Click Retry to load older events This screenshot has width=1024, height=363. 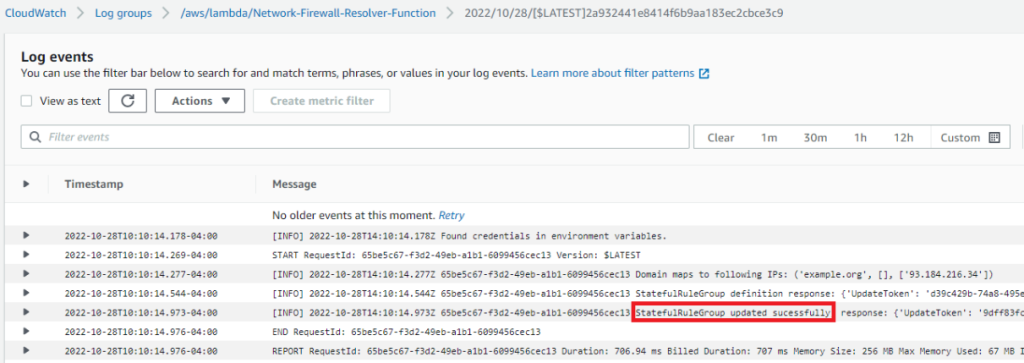point(451,215)
